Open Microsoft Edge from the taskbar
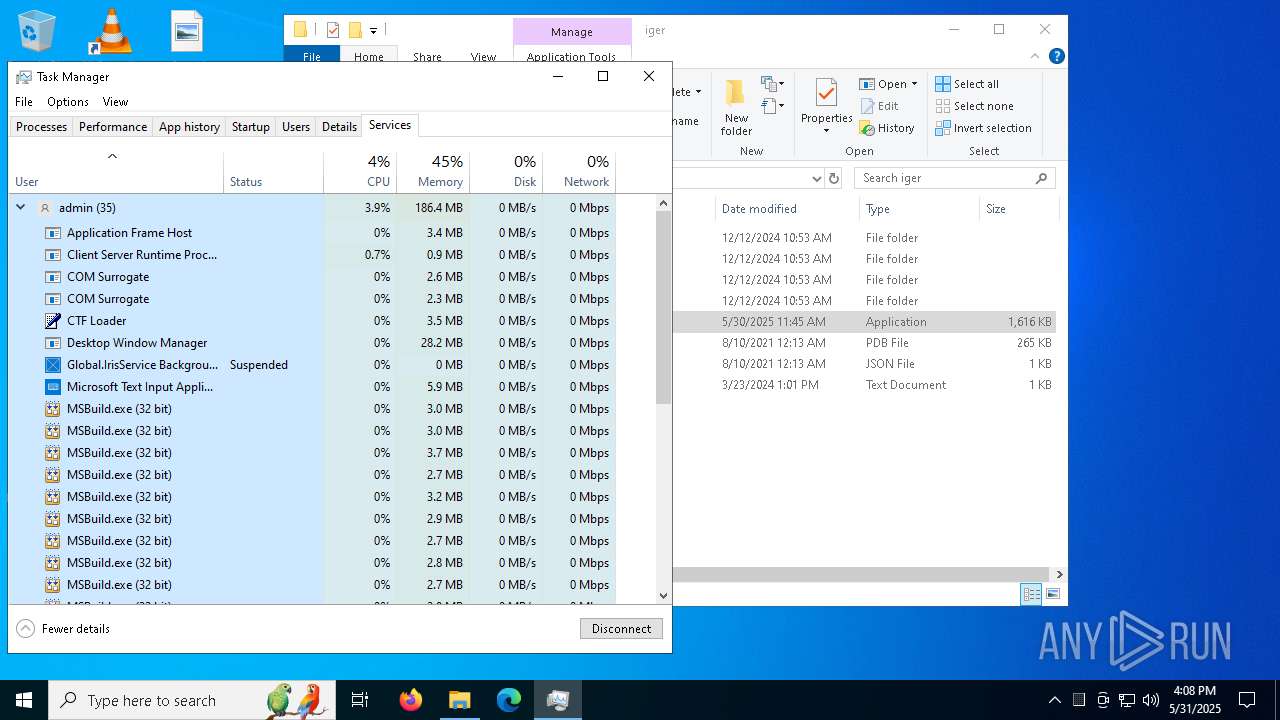1280x720 pixels. pos(509,700)
